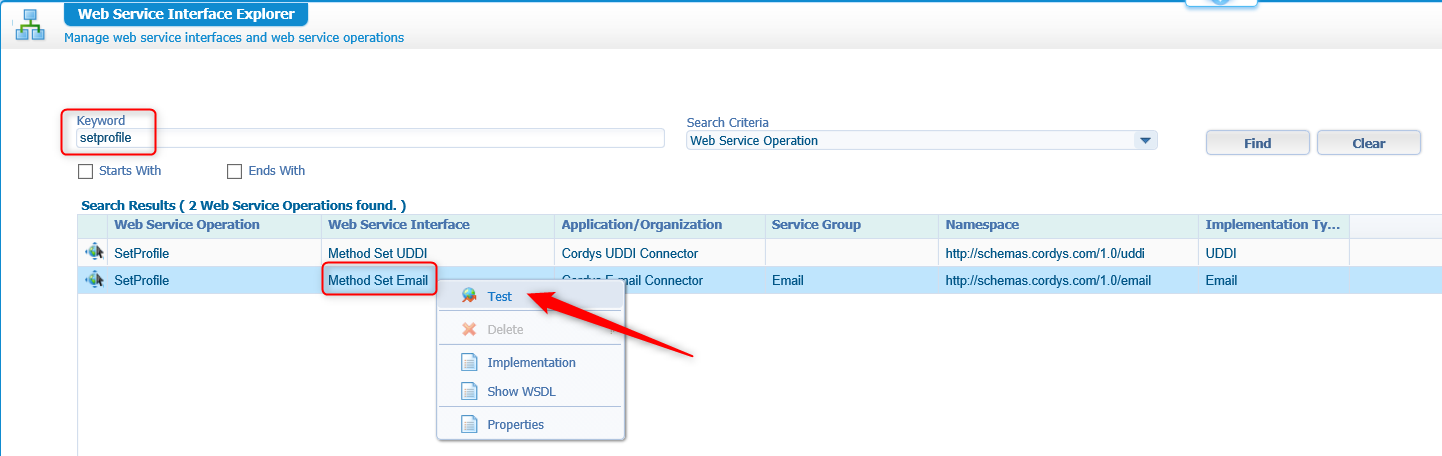Click the Test globe icon in context menu
Image resolution: width=1442 pixels, height=456 pixels.
click(x=469, y=297)
